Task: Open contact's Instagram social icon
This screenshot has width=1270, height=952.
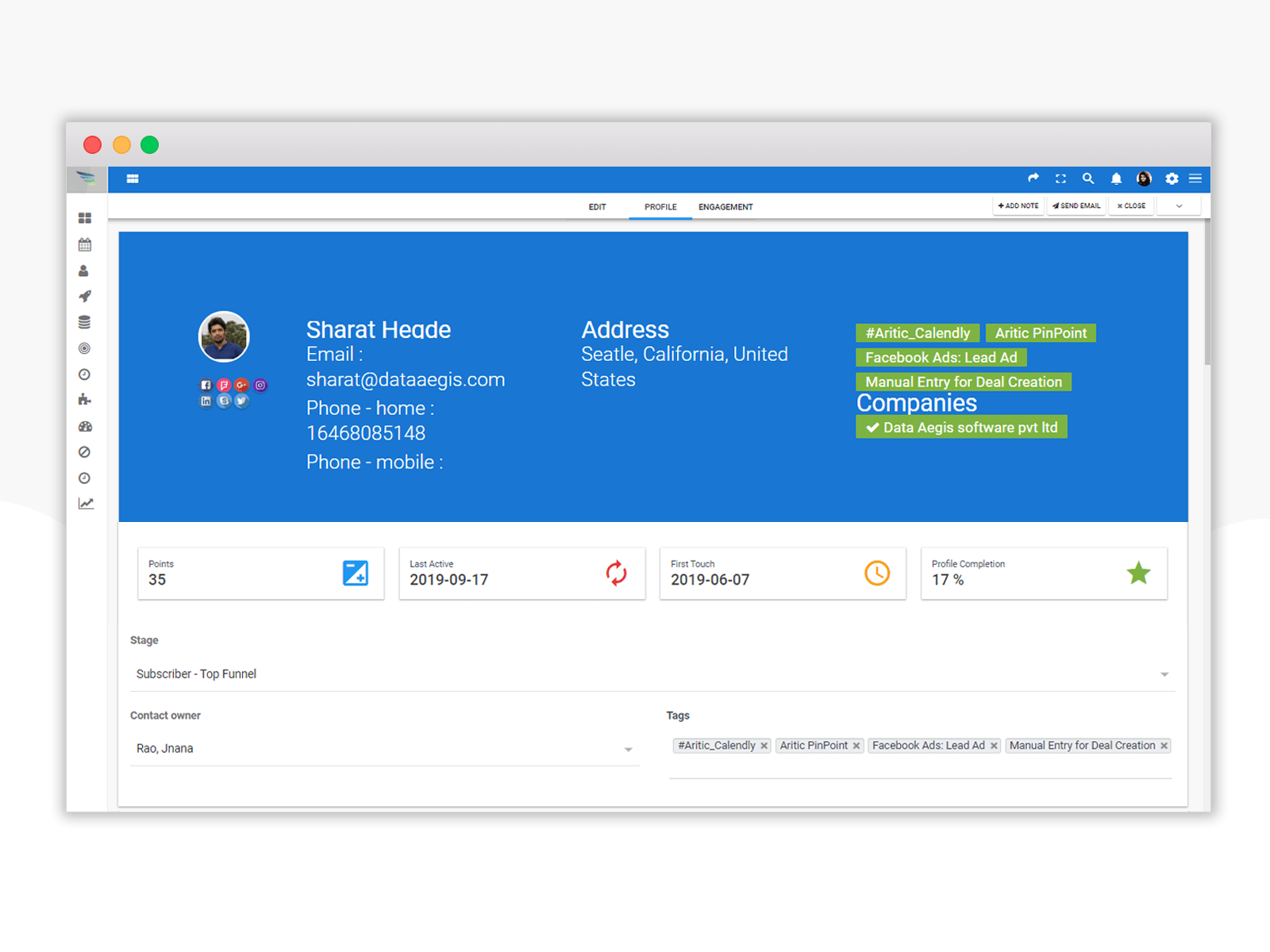Action: [x=260, y=385]
